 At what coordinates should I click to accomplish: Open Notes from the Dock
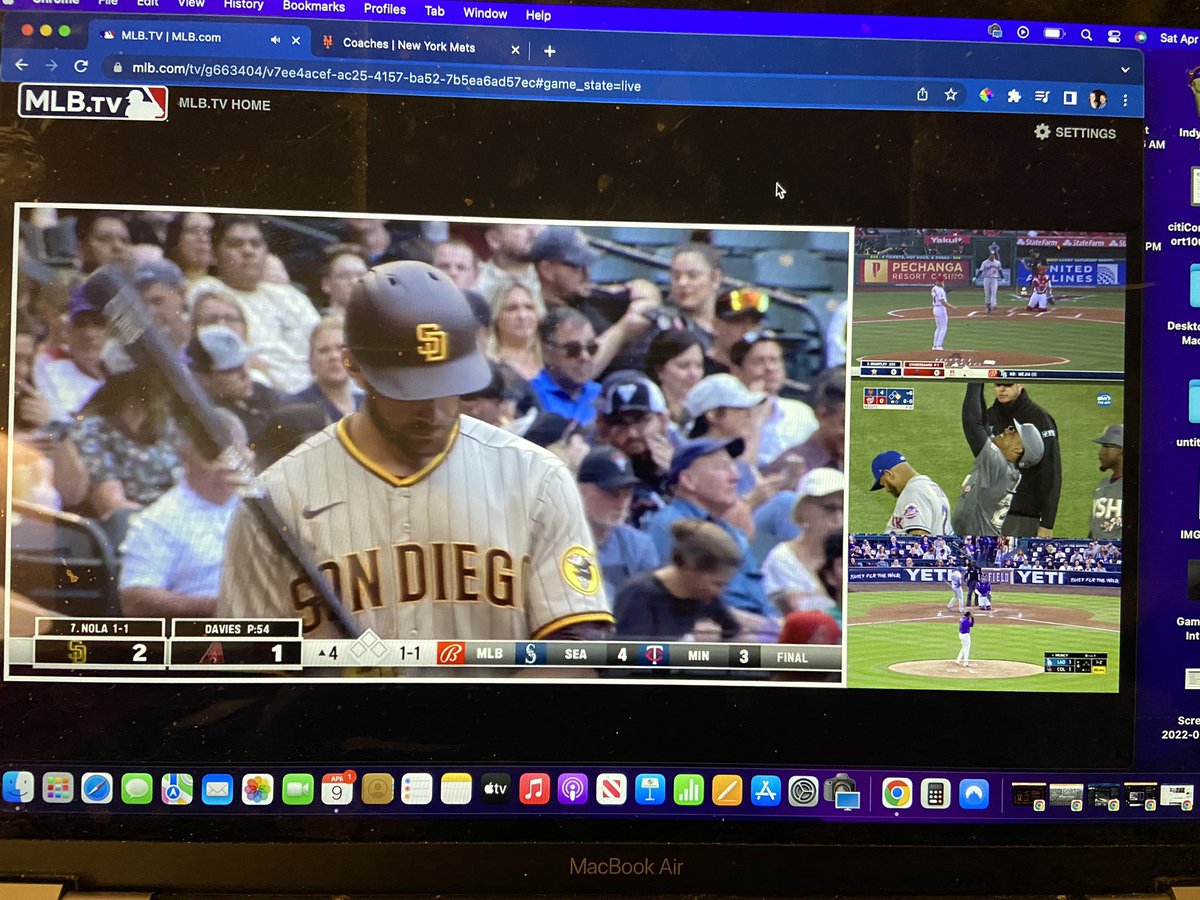[456, 789]
